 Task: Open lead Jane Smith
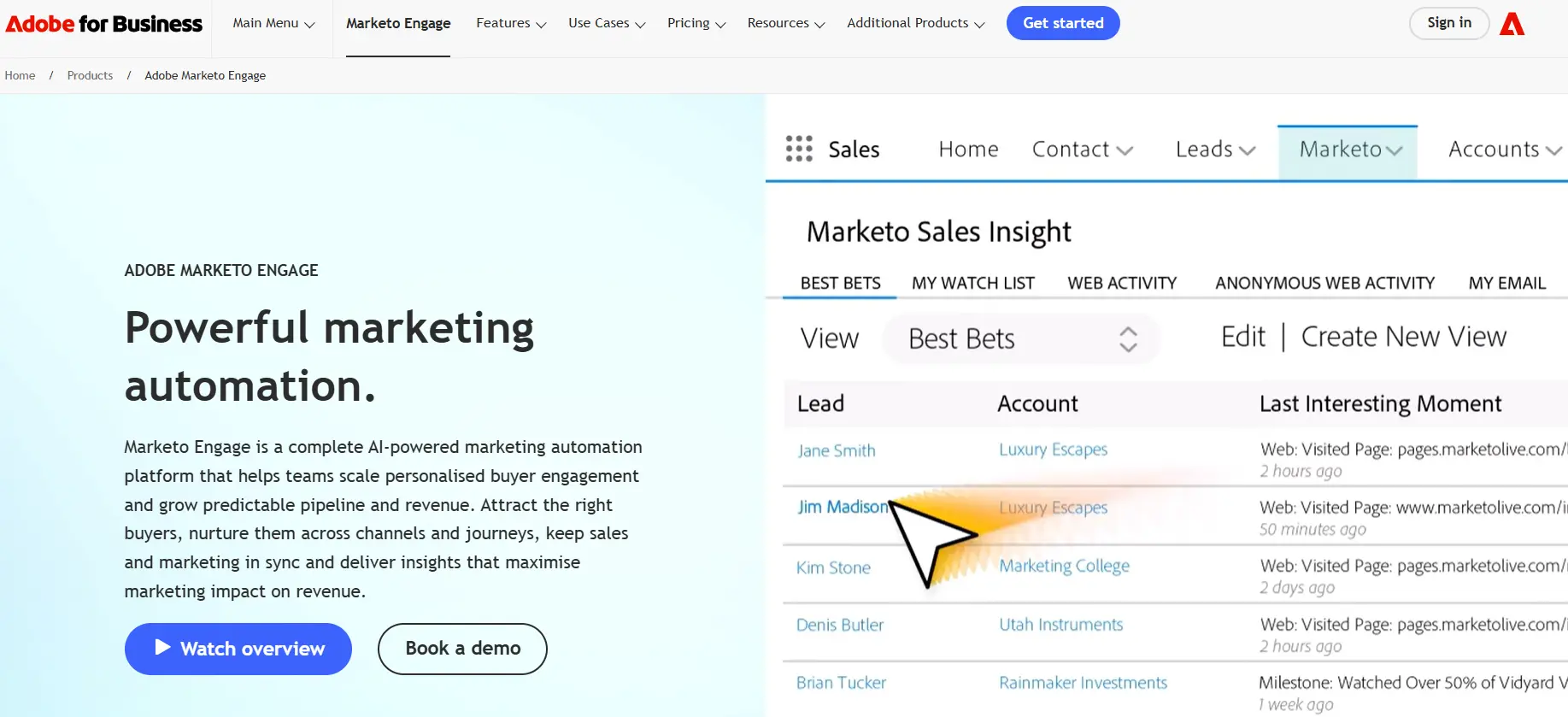837,450
